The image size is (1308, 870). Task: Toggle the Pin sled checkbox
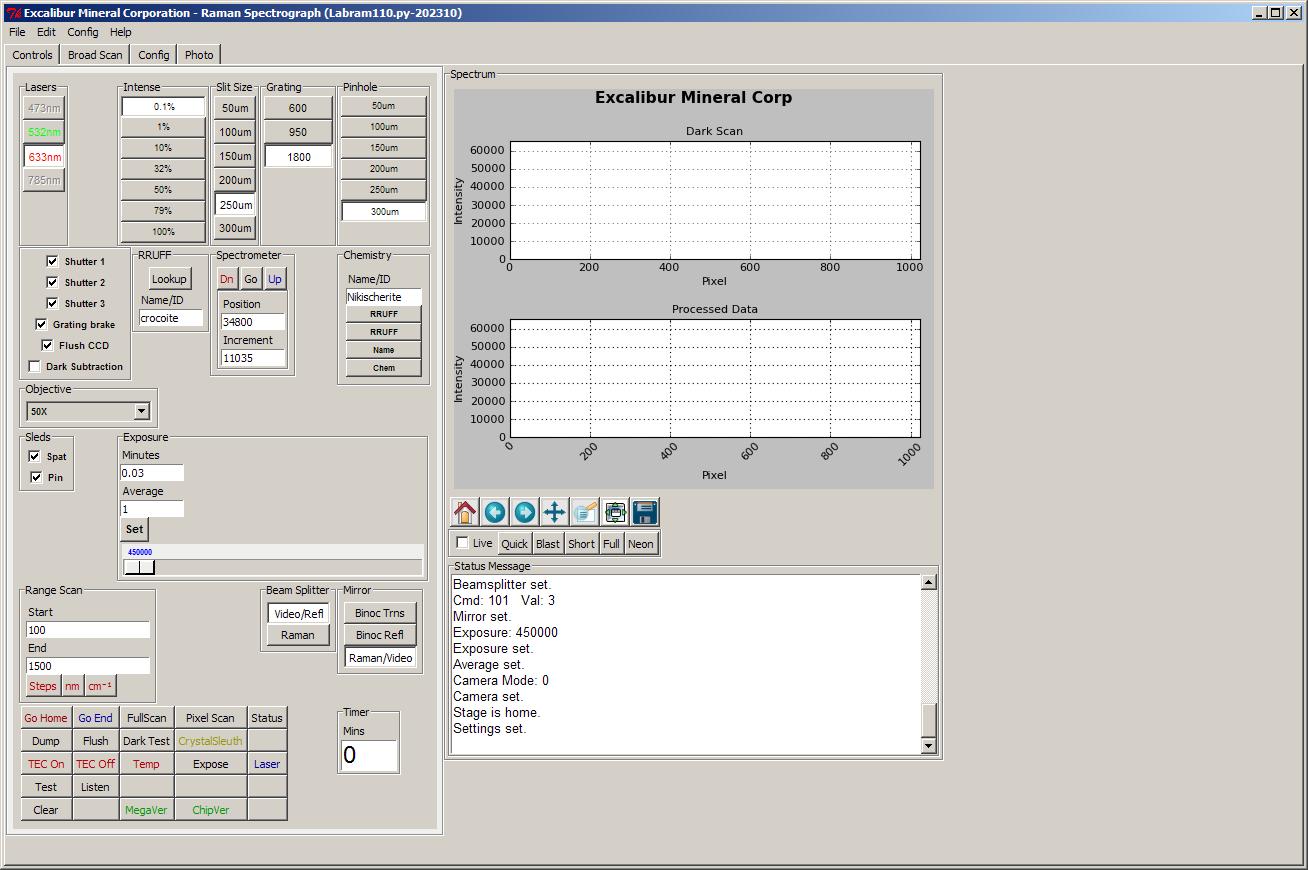(x=36, y=477)
